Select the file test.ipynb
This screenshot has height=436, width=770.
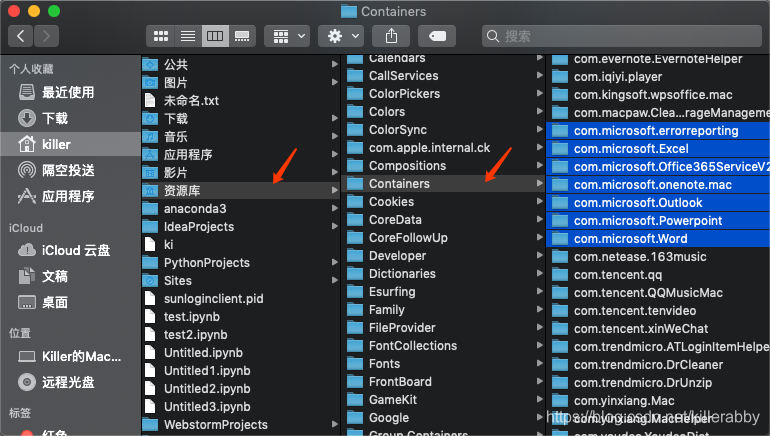[241, 317]
